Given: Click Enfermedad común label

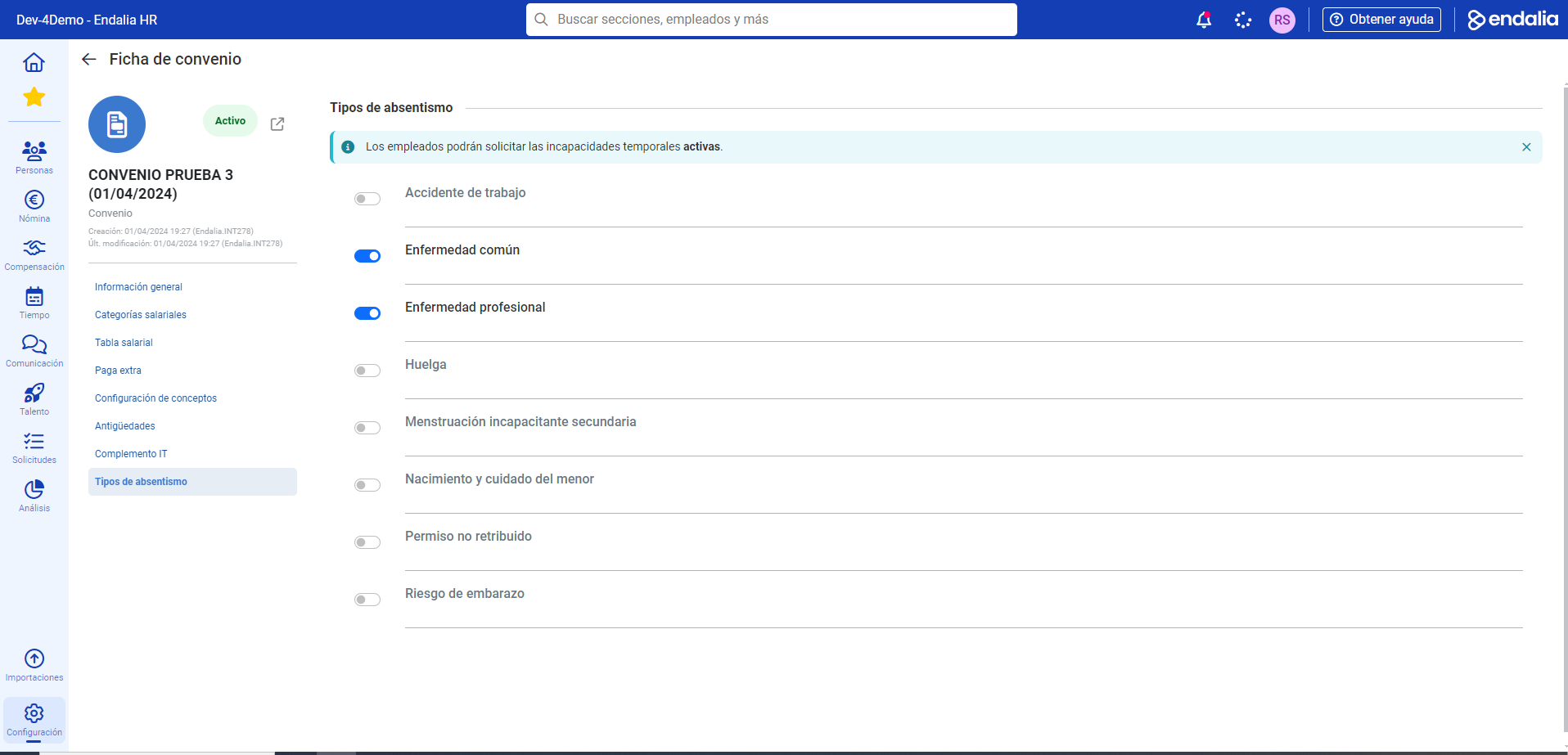Looking at the screenshot, I should (462, 250).
